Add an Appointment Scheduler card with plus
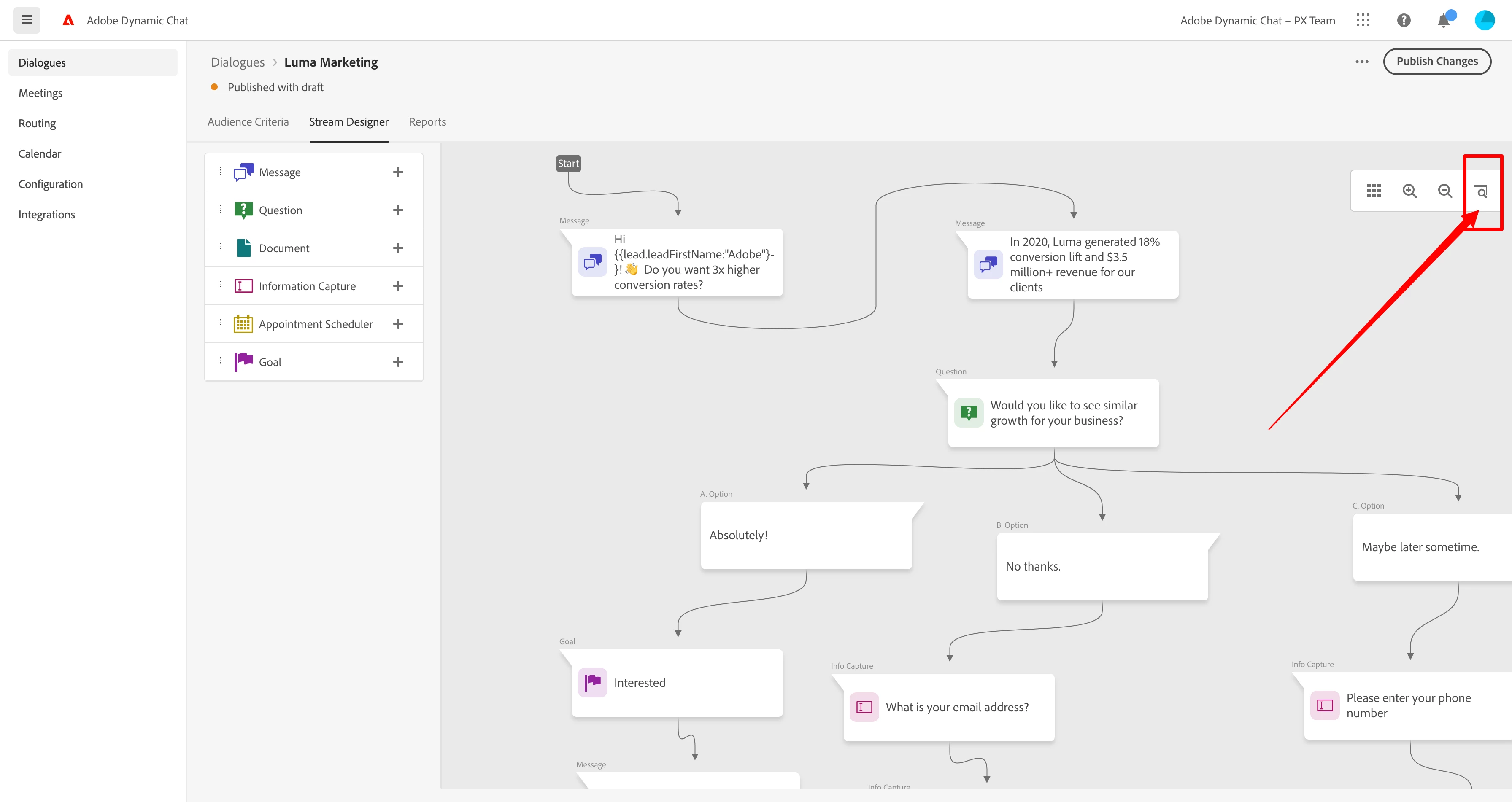The height and width of the screenshot is (802, 1512). pyautogui.click(x=398, y=324)
